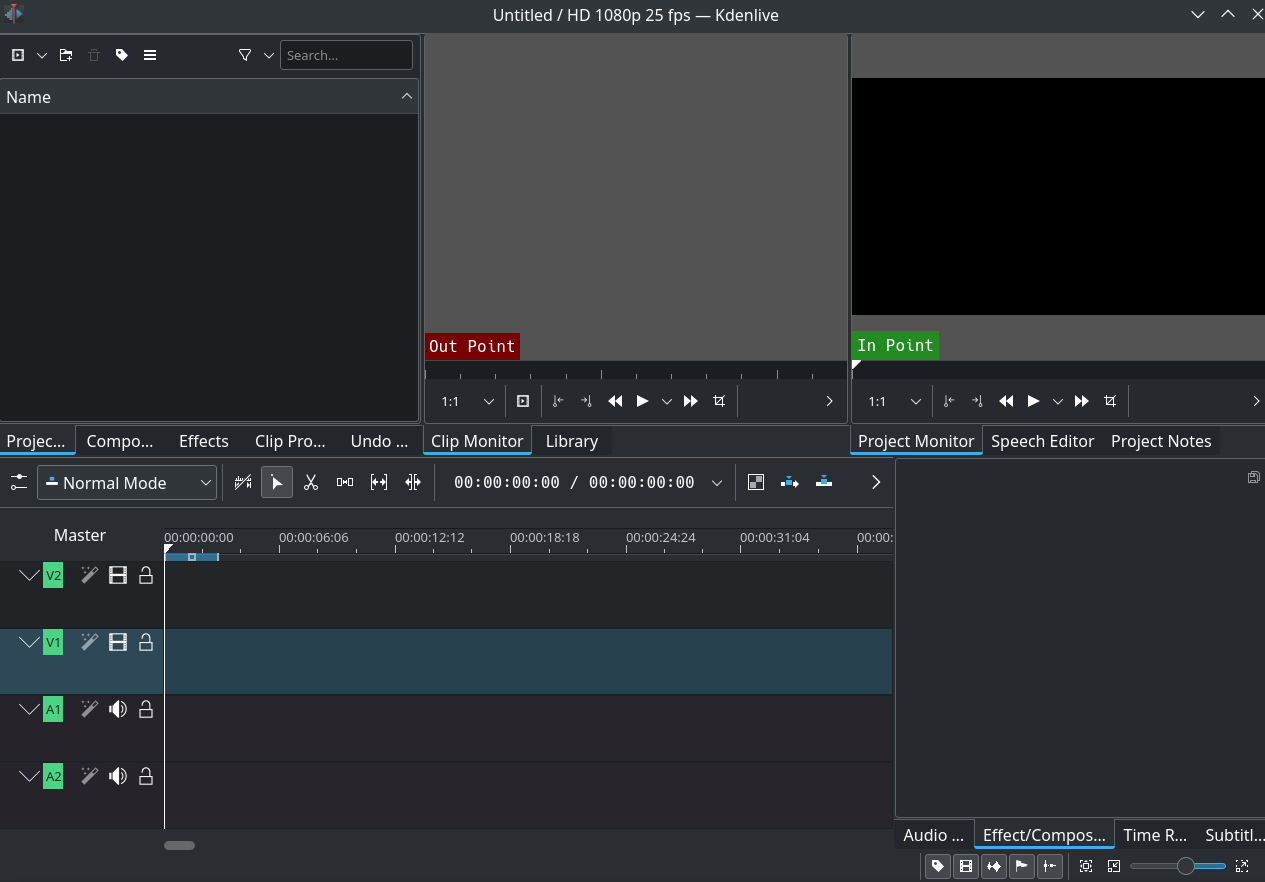Click the crop edit-mode icon in Clip Monitor

point(719,401)
